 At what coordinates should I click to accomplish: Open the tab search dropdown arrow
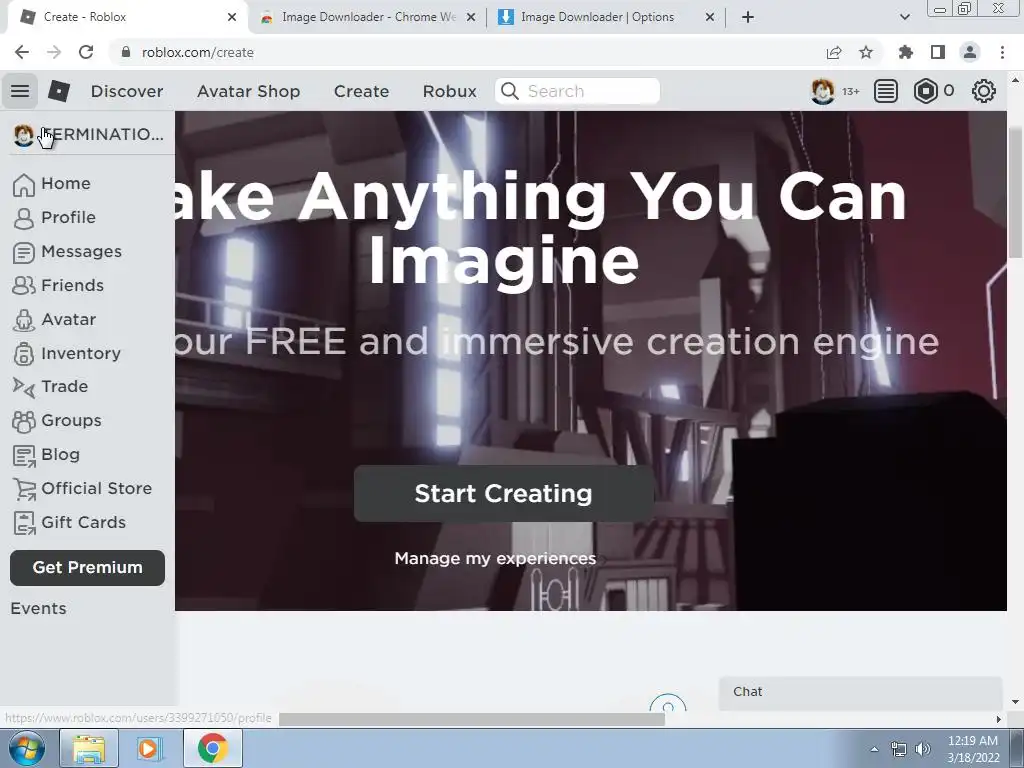(x=904, y=17)
